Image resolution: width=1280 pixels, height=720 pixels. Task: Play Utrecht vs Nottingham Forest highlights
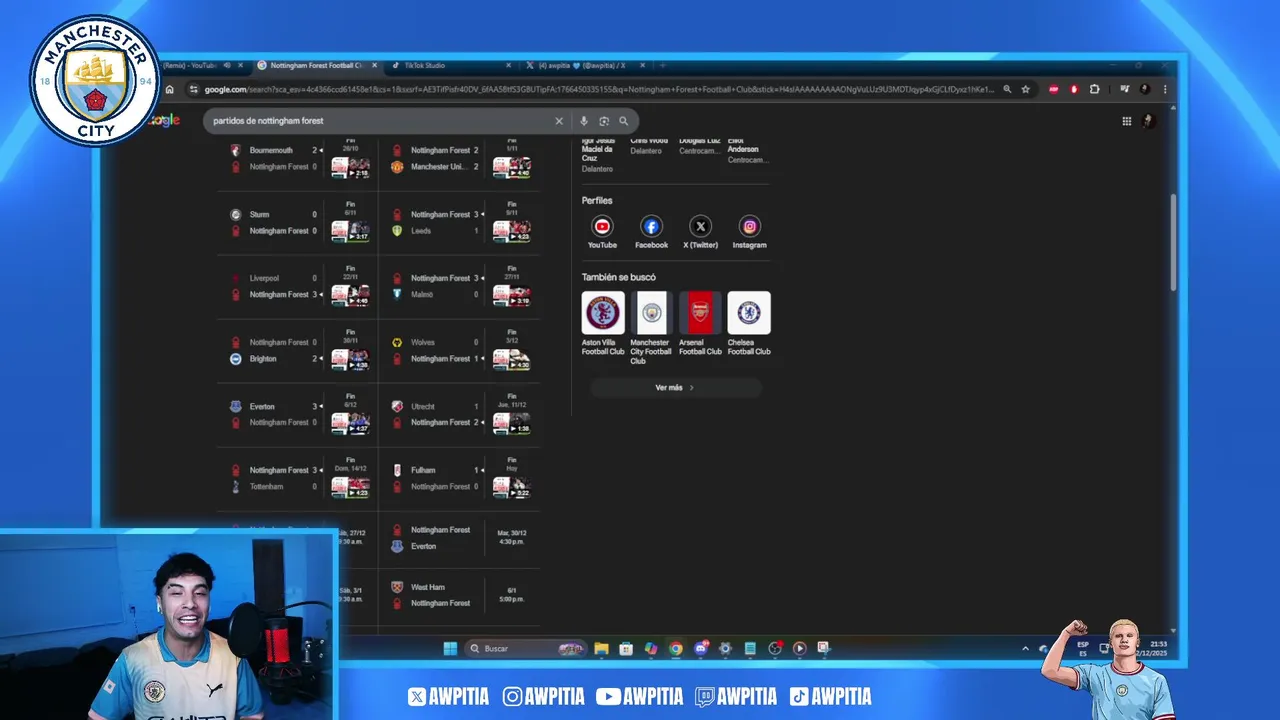(x=512, y=423)
